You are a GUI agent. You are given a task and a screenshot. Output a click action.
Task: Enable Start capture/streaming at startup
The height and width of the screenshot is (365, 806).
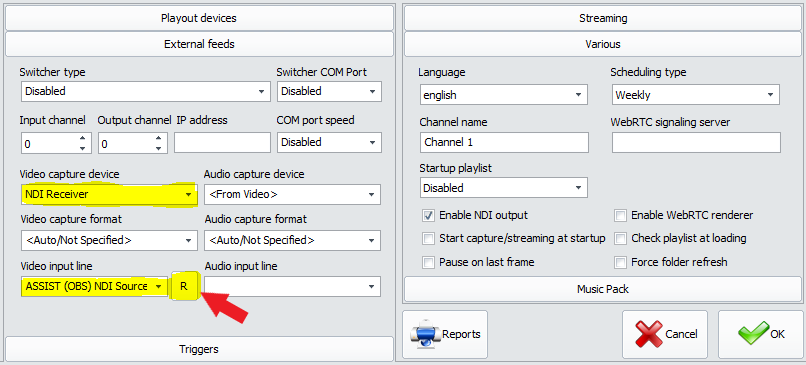[429, 239]
